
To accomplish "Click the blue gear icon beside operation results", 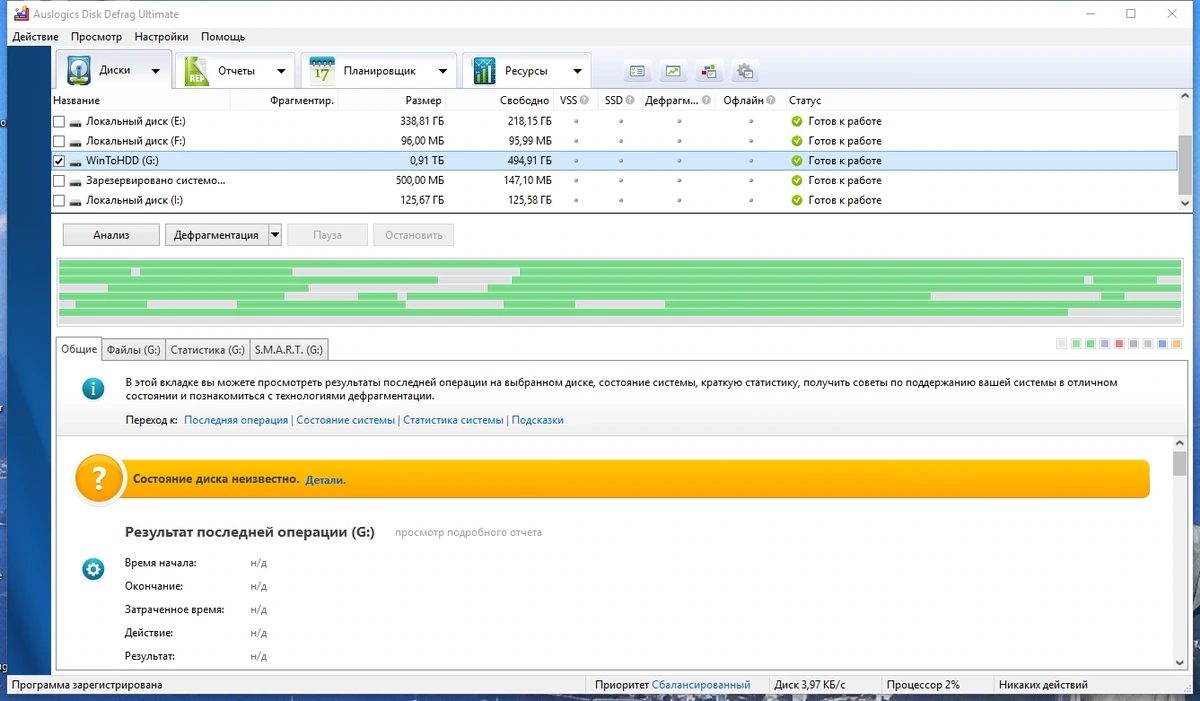I will 93,569.
